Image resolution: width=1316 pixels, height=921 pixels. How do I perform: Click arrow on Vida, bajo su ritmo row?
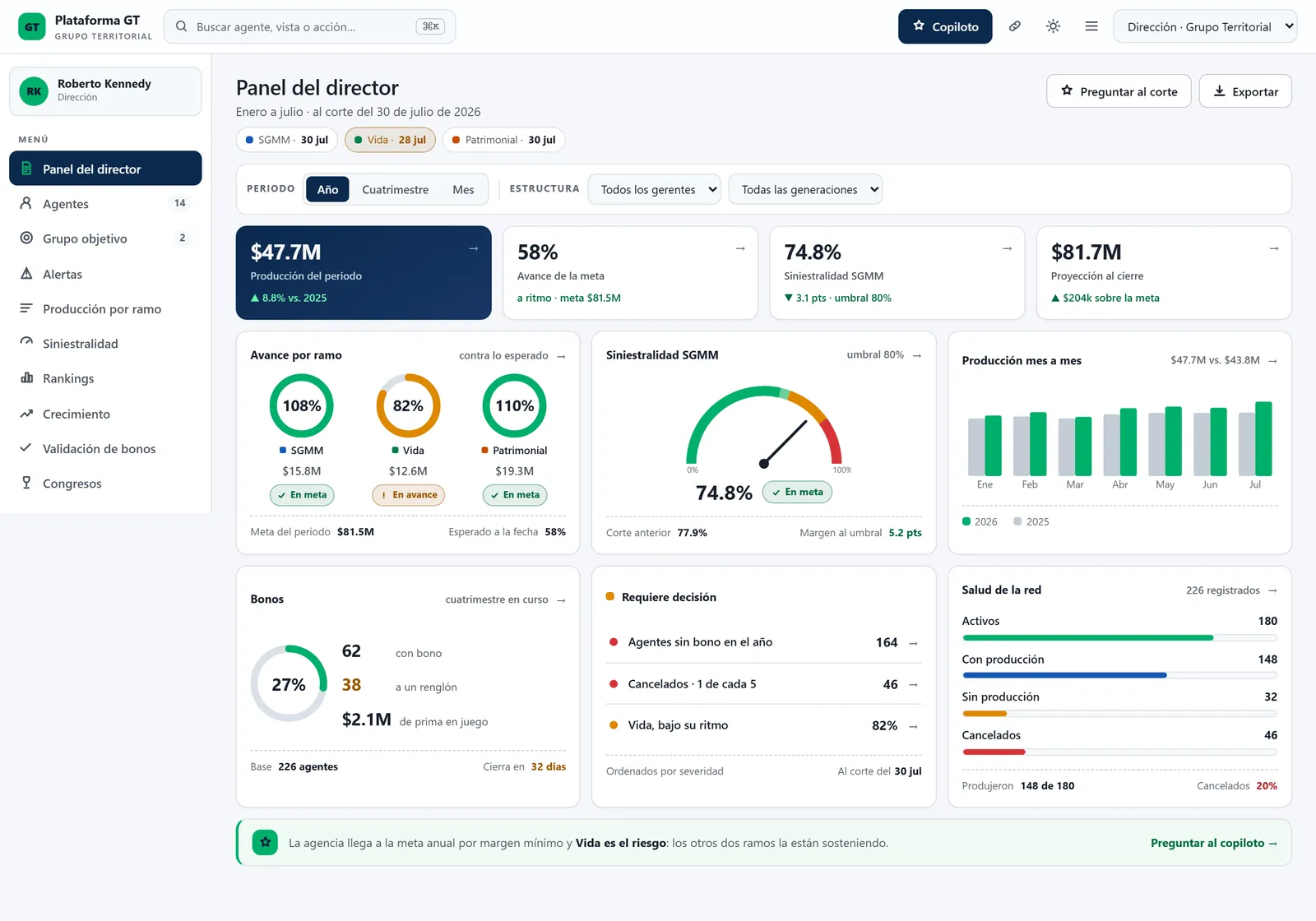(913, 726)
